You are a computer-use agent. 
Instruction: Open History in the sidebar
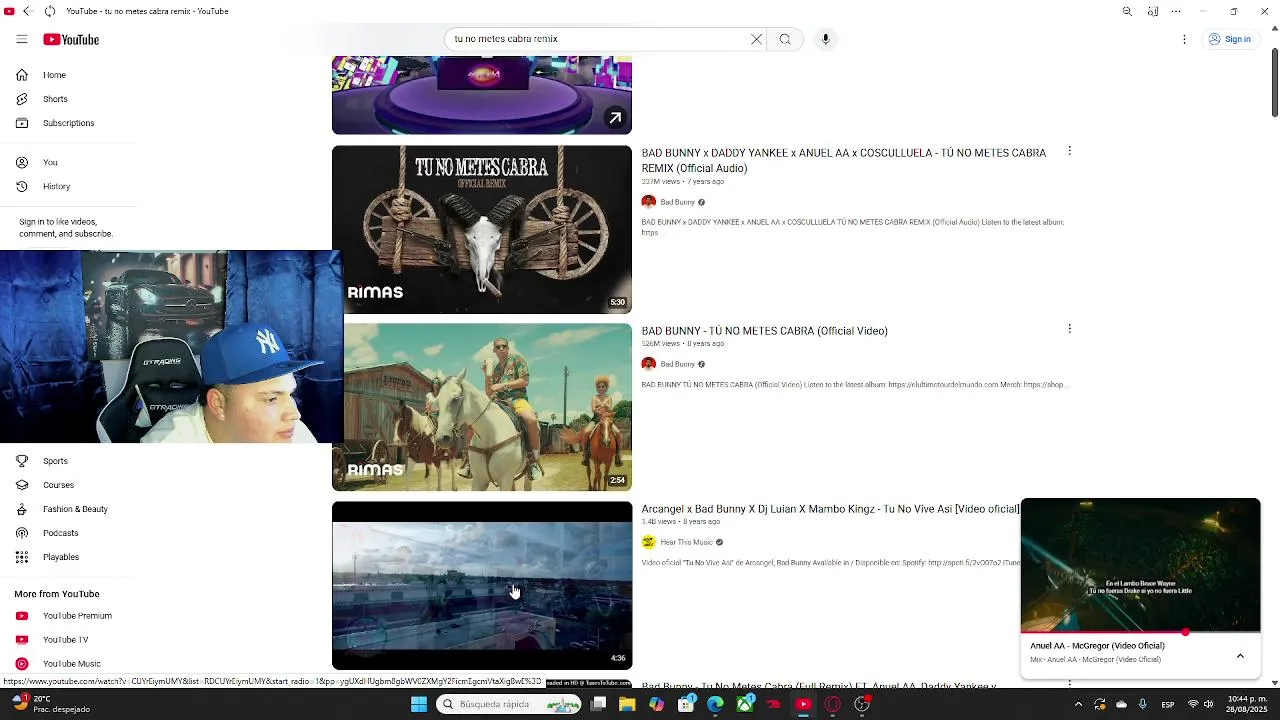coord(56,186)
